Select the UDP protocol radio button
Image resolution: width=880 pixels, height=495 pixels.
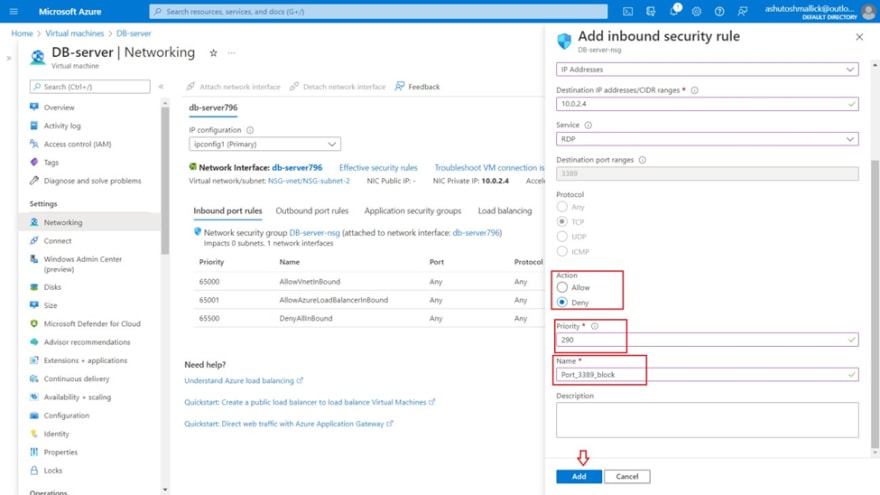coord(562,236)
